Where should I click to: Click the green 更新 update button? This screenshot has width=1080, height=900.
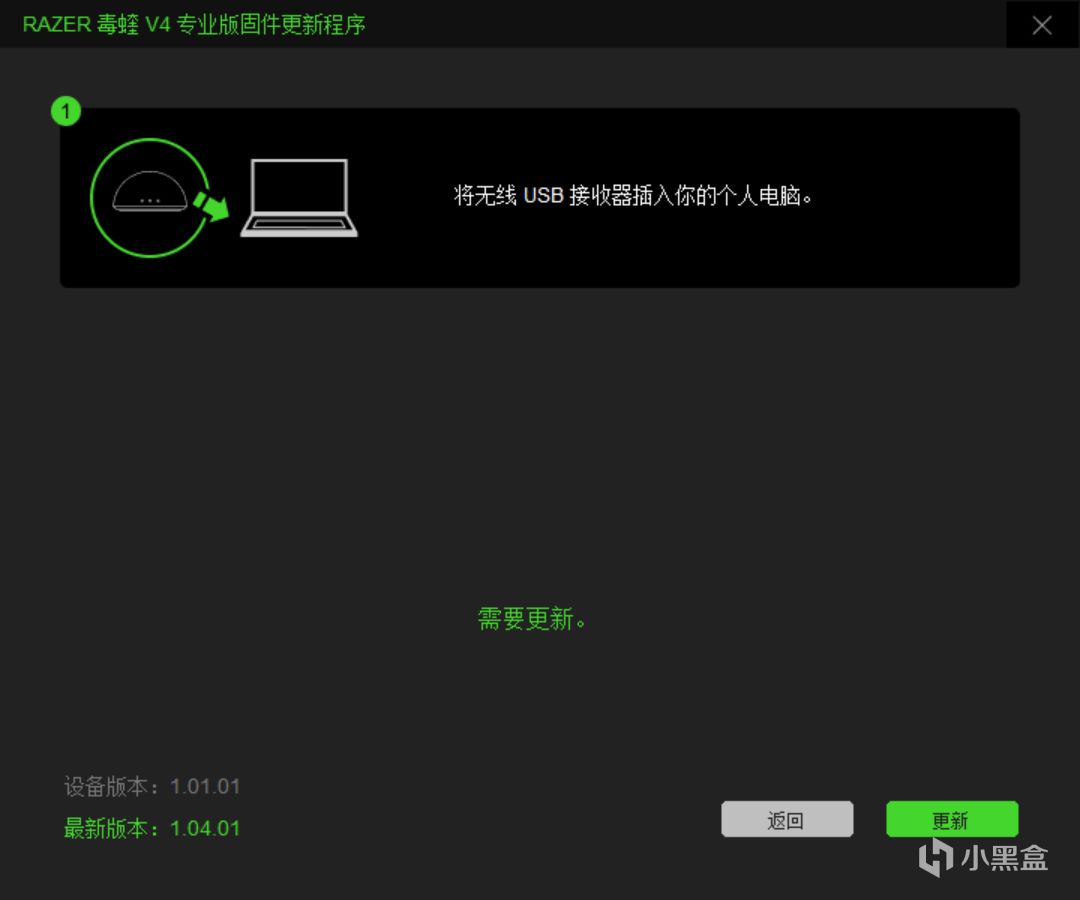952,819
